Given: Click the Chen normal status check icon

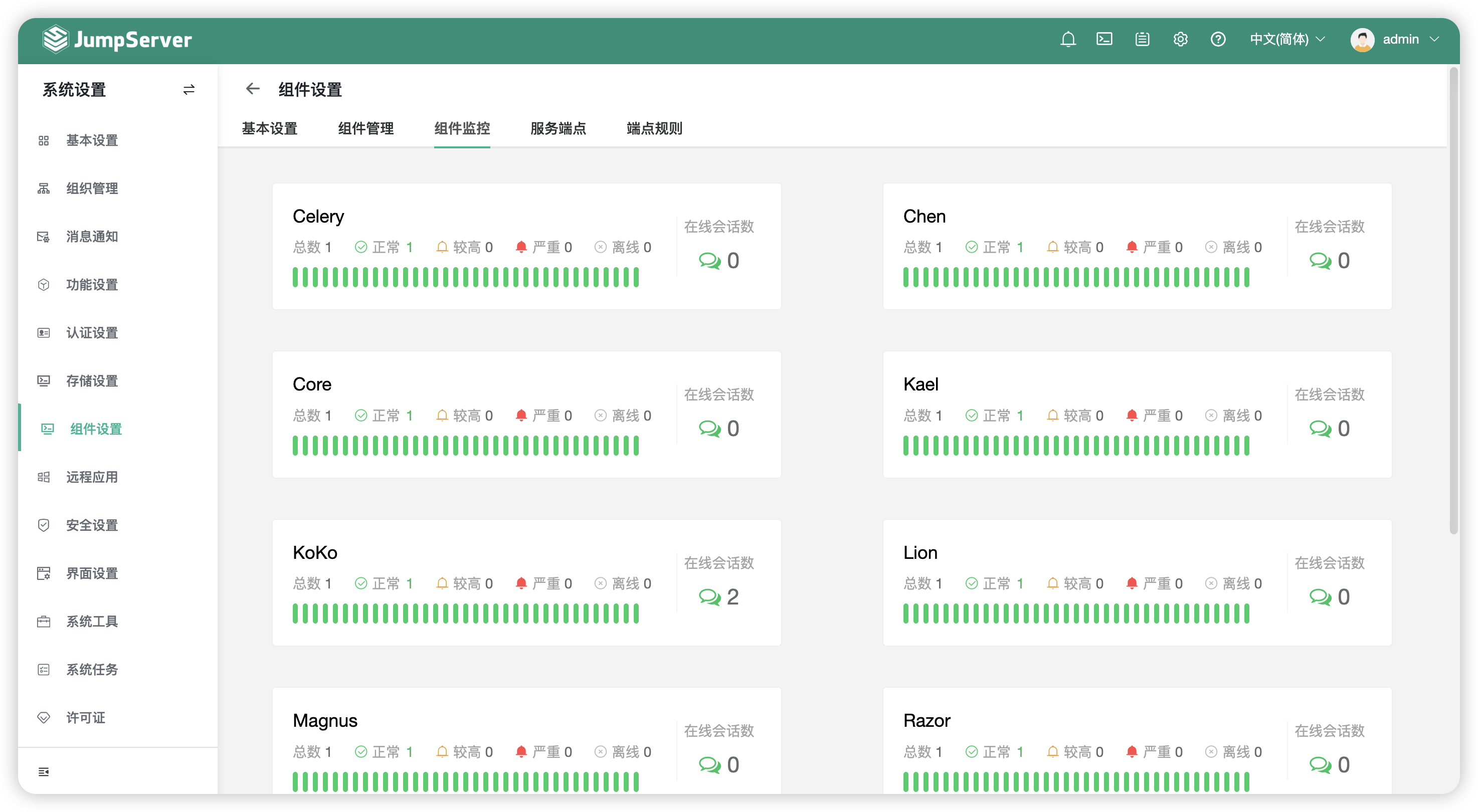Looking at the screenshot, I should [971, 247].
